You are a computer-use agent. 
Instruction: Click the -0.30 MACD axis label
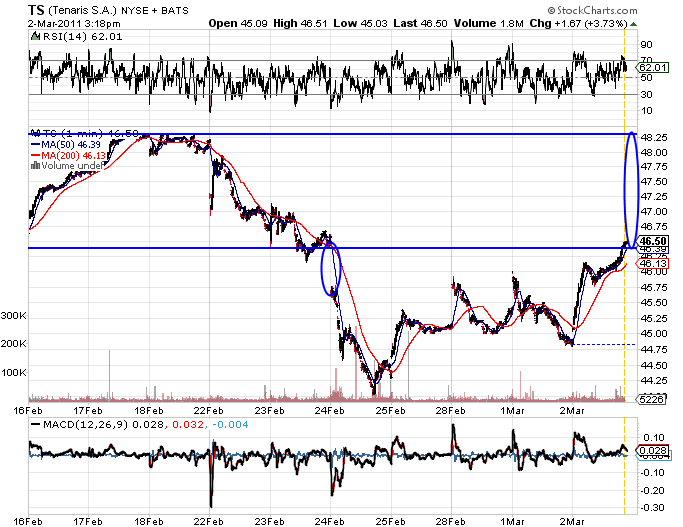(653, 508)
